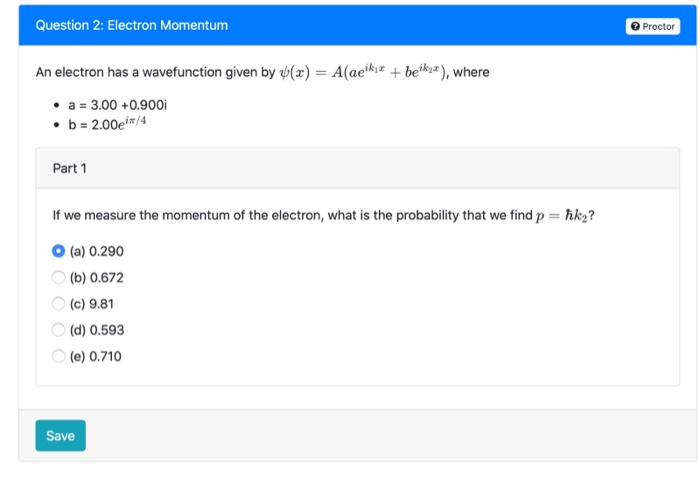Click the answer value text 0.290
Viewport: 700px width, 478px height.
106,251
